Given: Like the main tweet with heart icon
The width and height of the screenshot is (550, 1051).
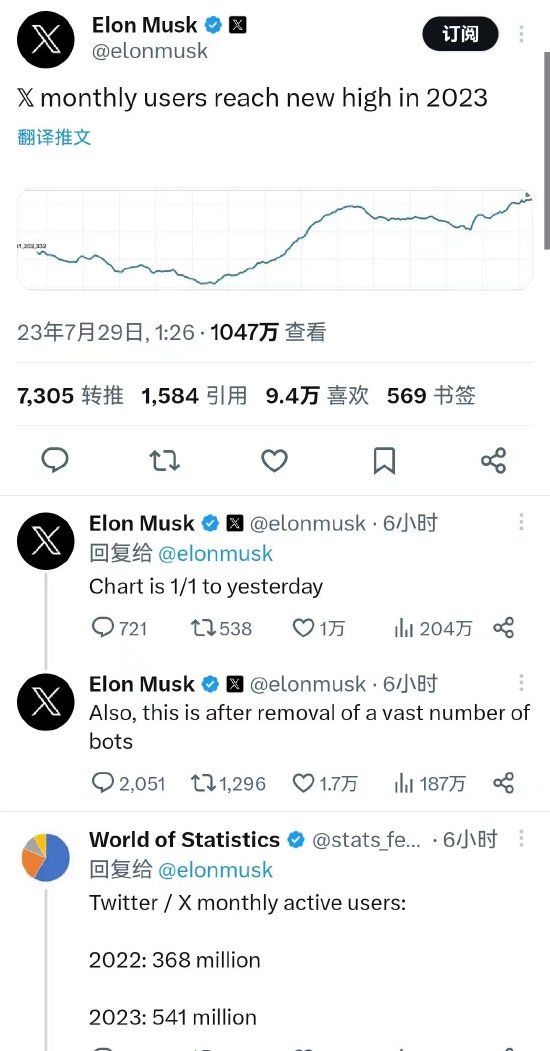Looking at the screenshot, I should point(274,460).
